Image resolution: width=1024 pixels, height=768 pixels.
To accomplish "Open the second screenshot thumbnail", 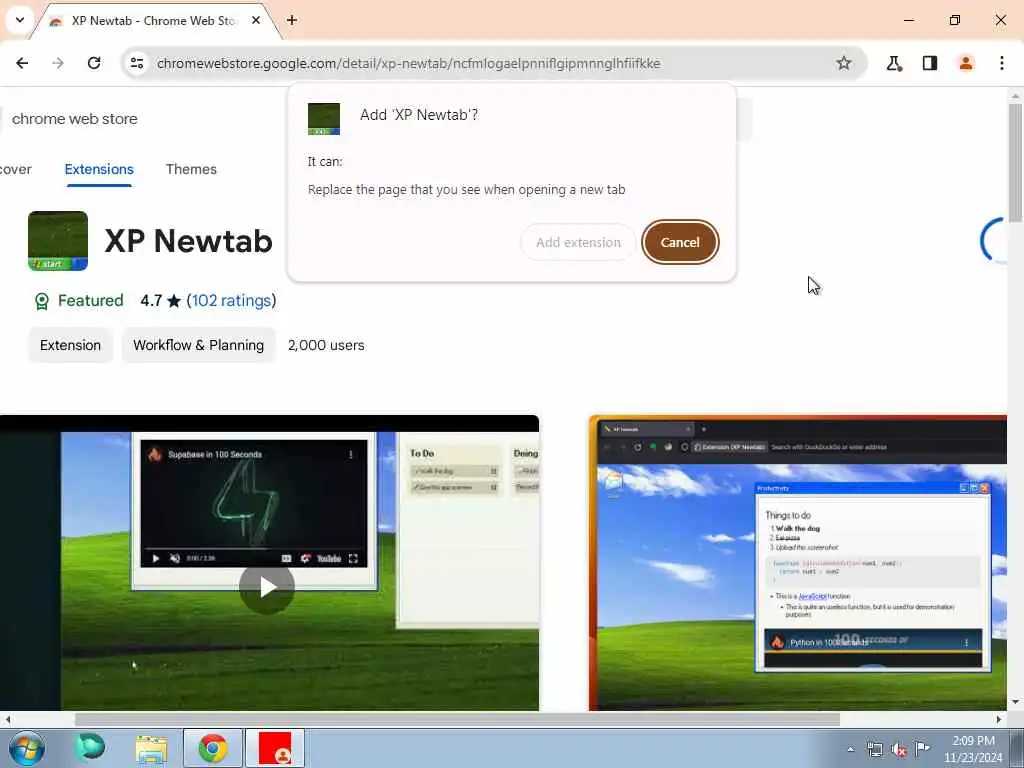I will click(798, 562).
